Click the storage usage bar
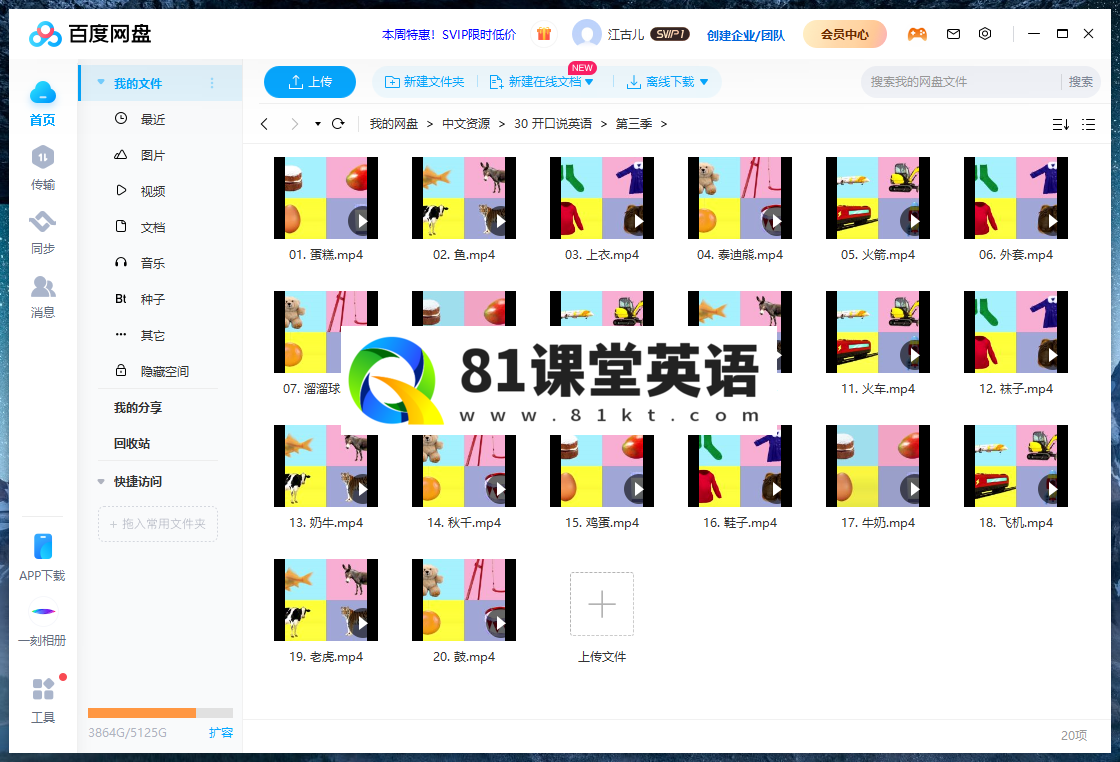This screenshot has height=762, width=1120. 160,713
